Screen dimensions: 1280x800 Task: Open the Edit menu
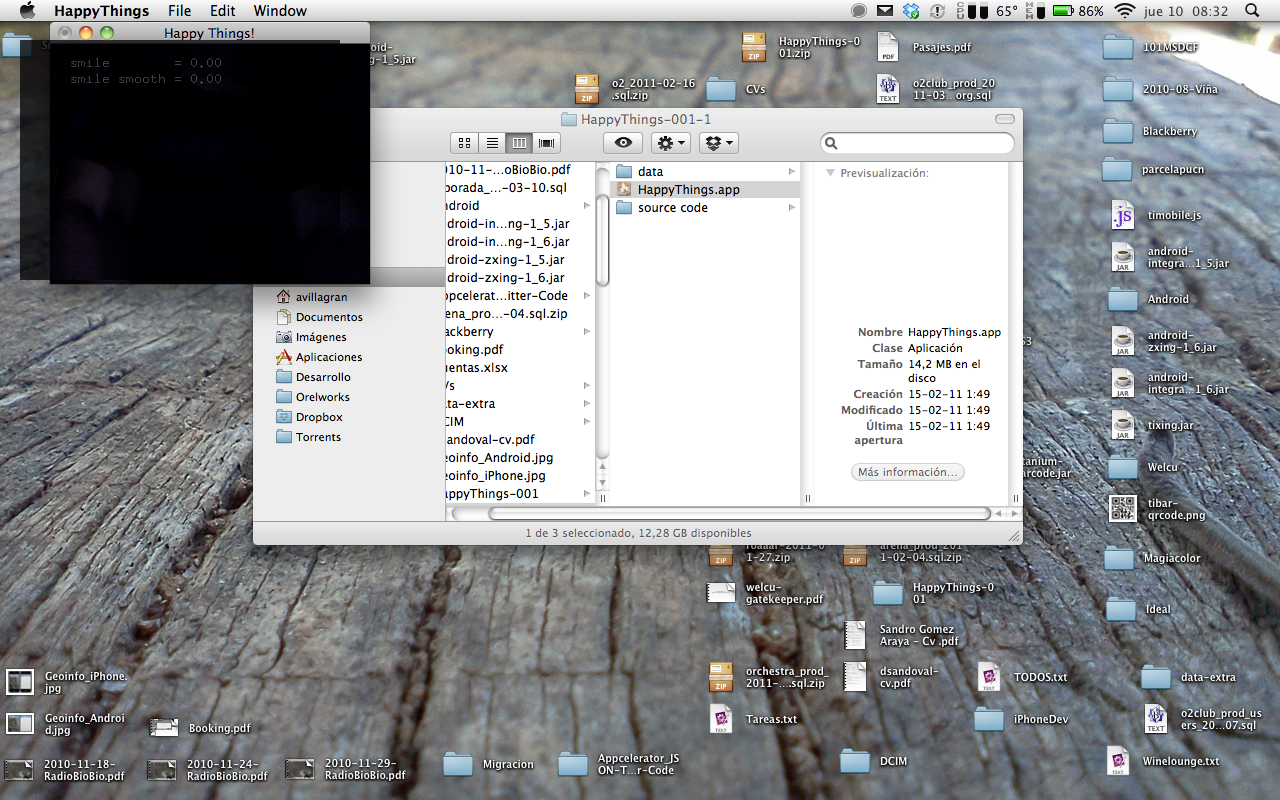223,11
